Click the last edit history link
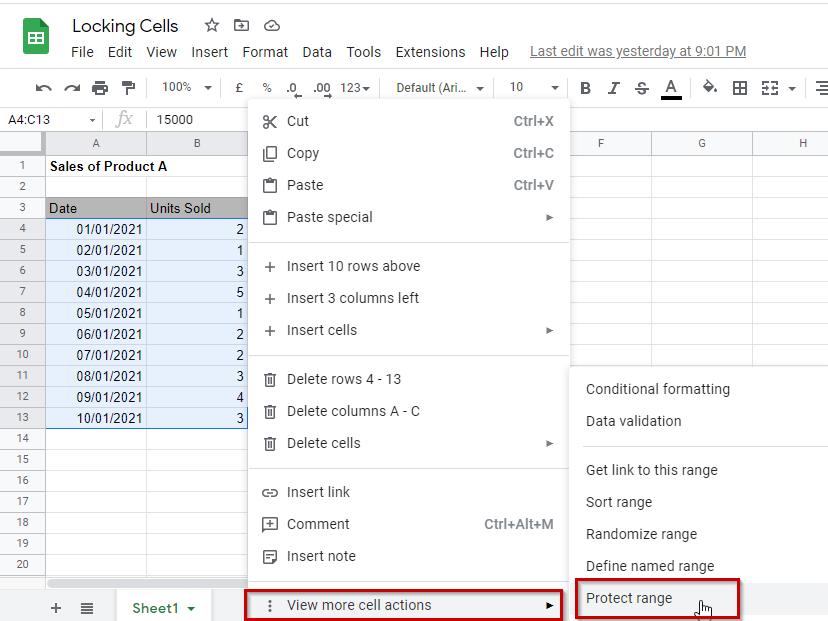 pos(638,51)
